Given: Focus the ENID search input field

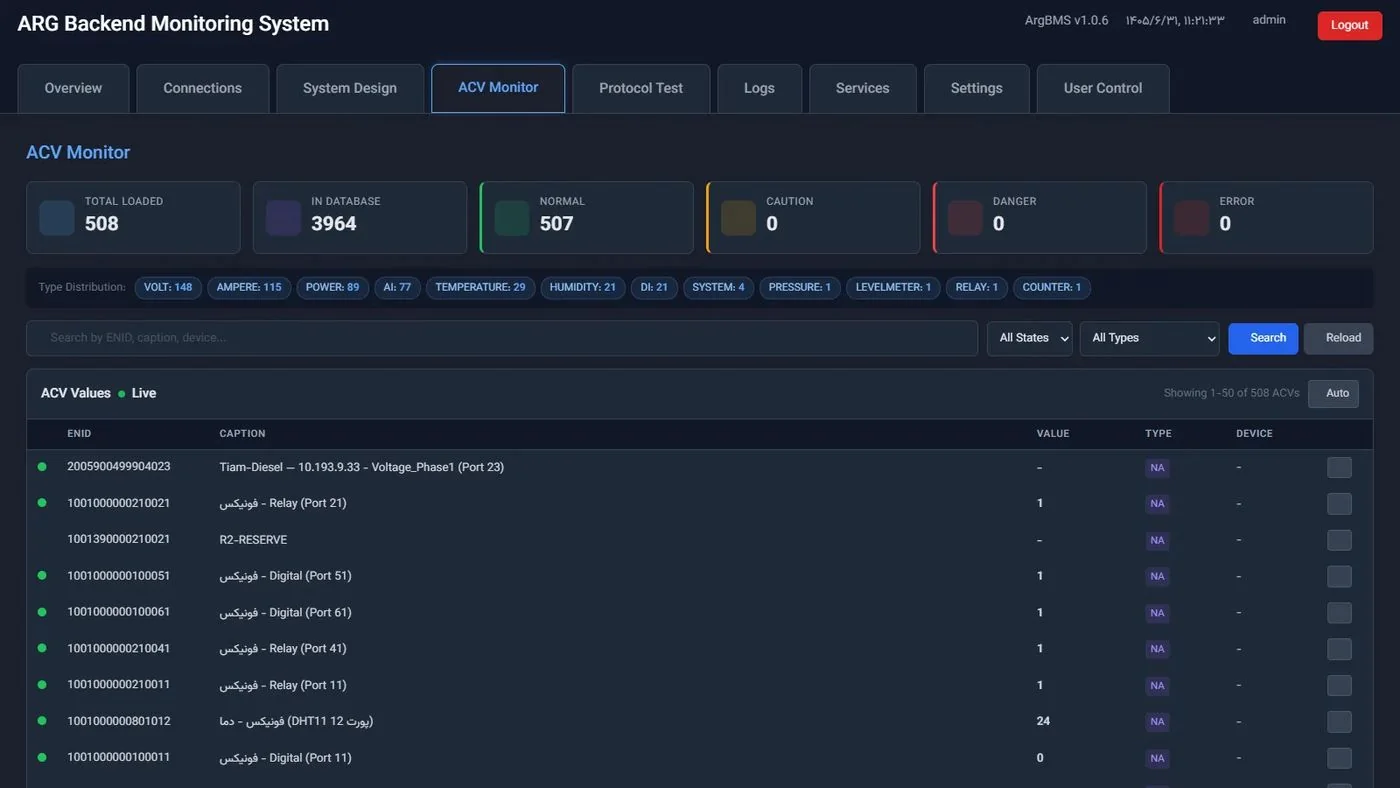Looking at the screenshot, I should tap(502, 338).
